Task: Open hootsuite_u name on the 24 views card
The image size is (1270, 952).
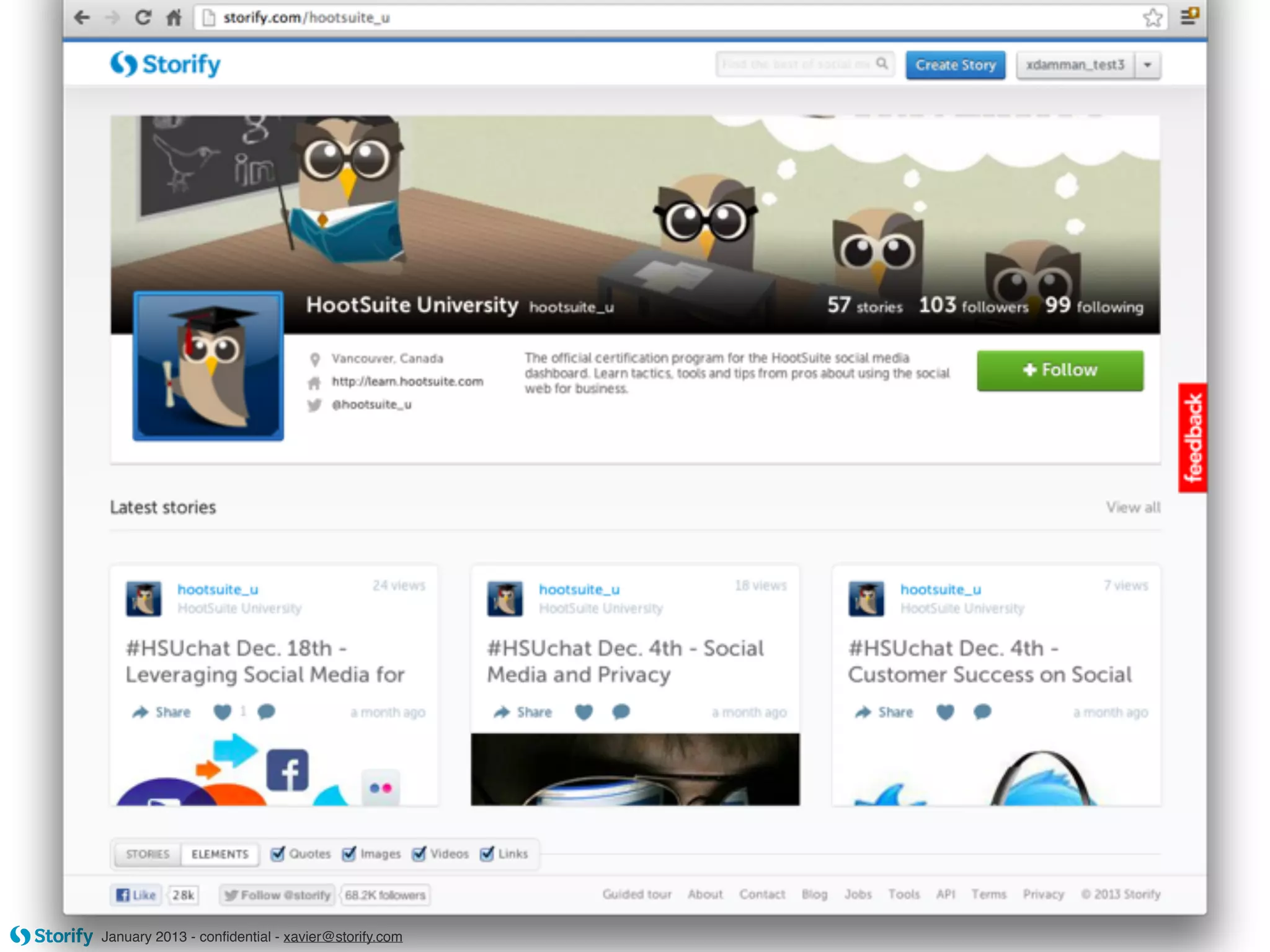Action: pos(218,589)
